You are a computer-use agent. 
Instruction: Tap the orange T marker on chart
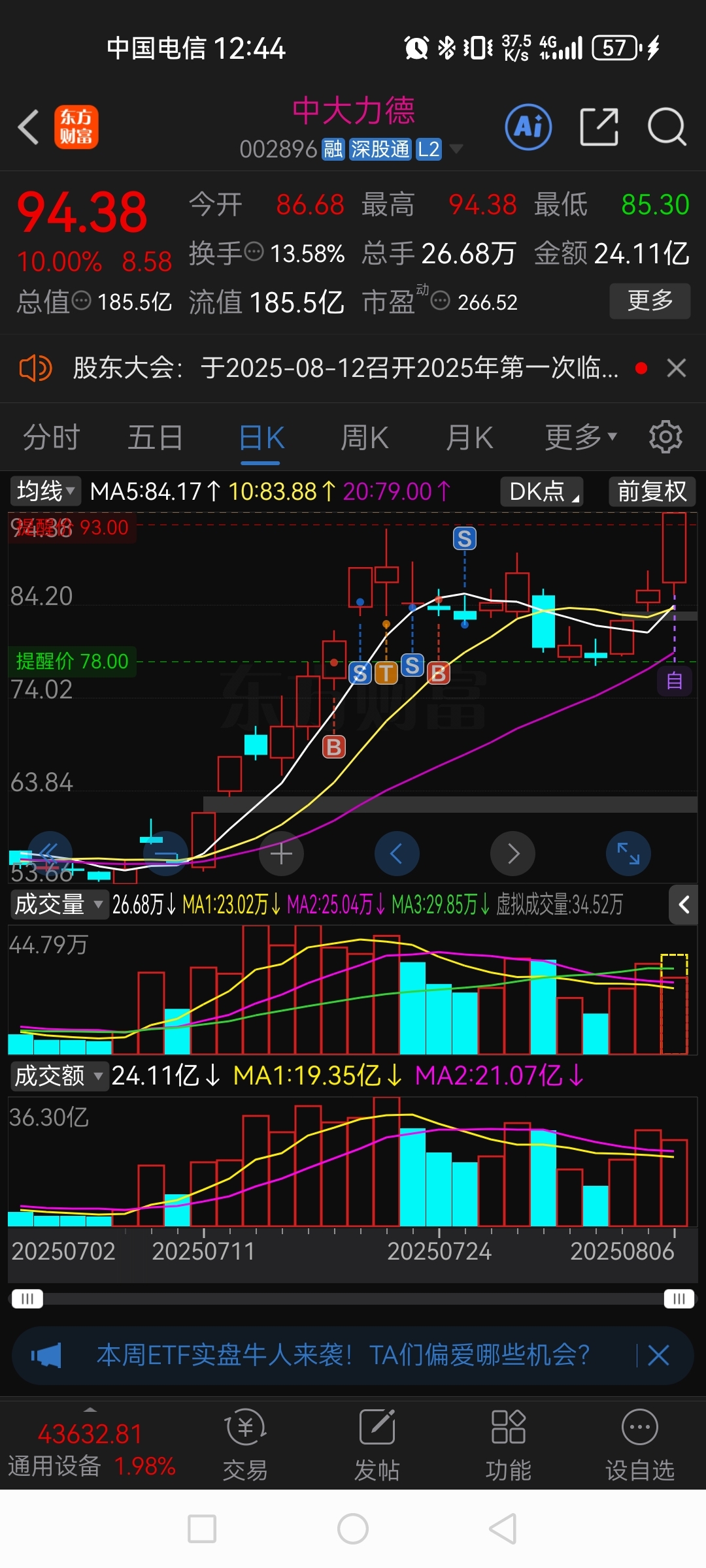point(386,672)
